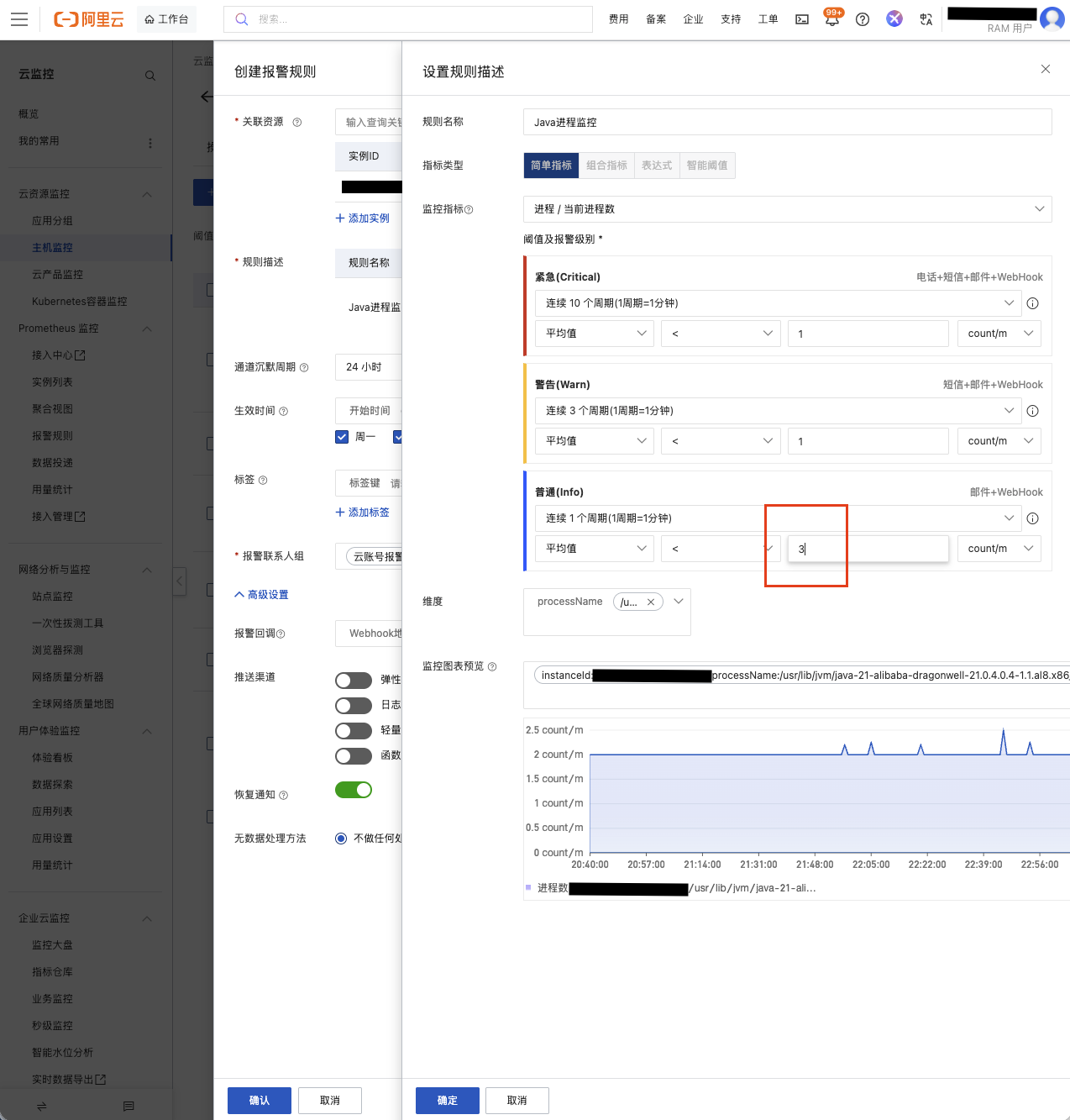The width and height of the screenshot is (1070, 1120).
Task: Switch to the 组合指标 tab
Action: [x=606, y=166]
